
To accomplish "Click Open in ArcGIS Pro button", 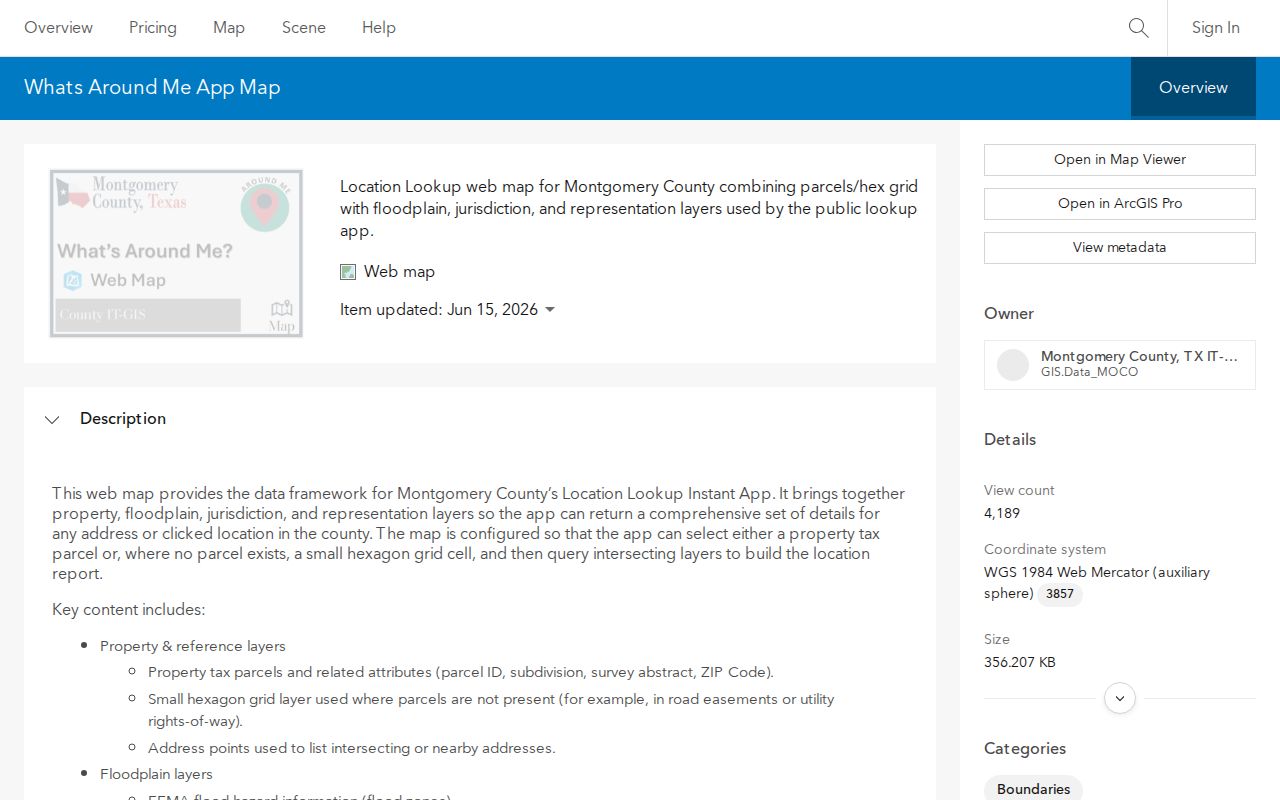I will pyautogui.click(x=1120, y=204).
